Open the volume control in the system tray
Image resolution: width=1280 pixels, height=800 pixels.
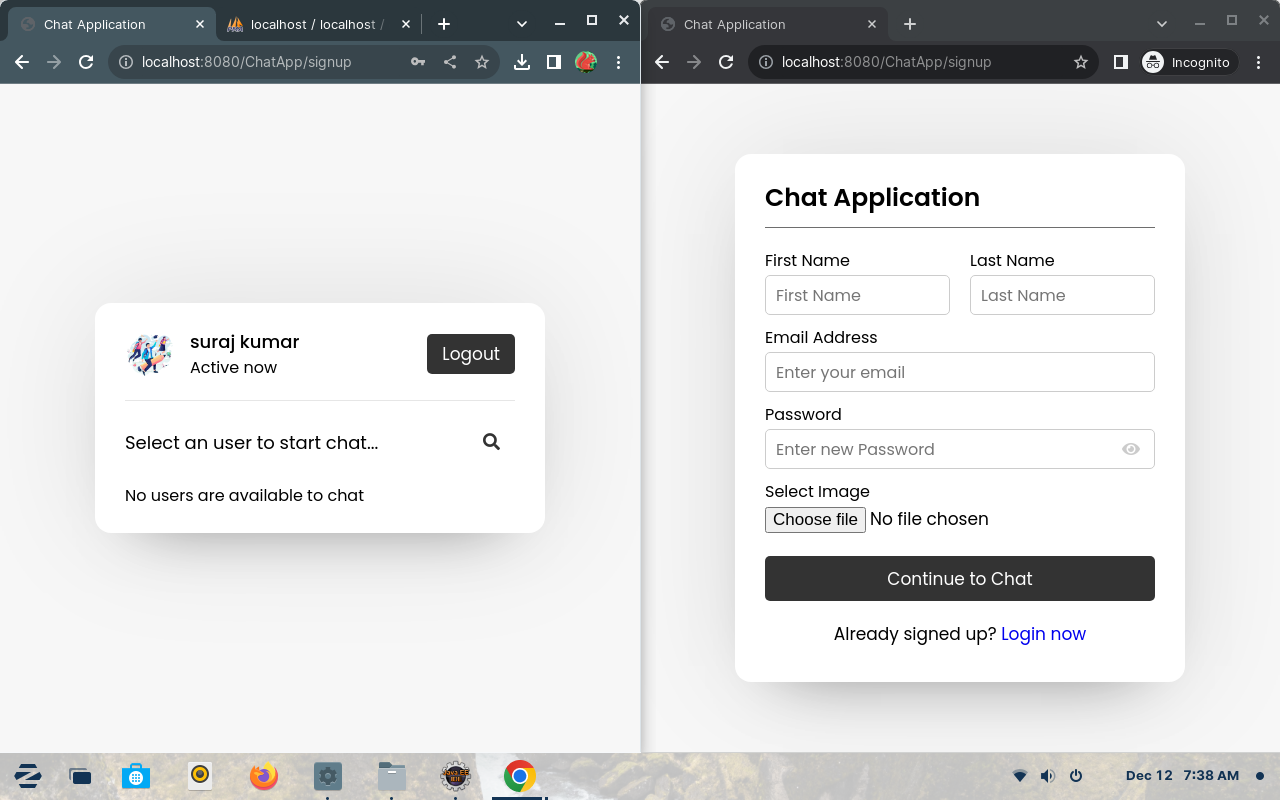coord(1047,776)
